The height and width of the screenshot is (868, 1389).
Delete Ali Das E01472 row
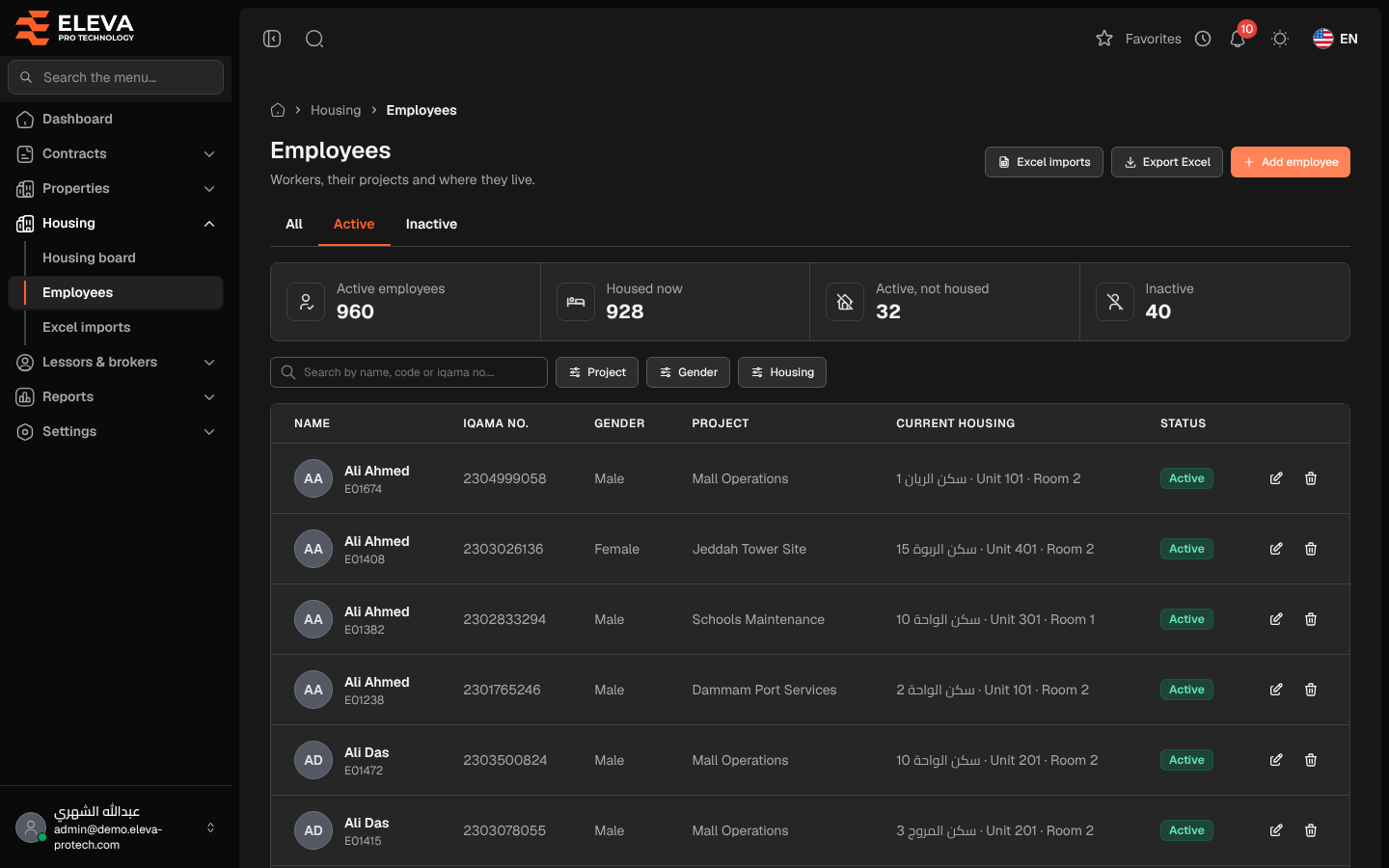click(x=1311, y=760)
